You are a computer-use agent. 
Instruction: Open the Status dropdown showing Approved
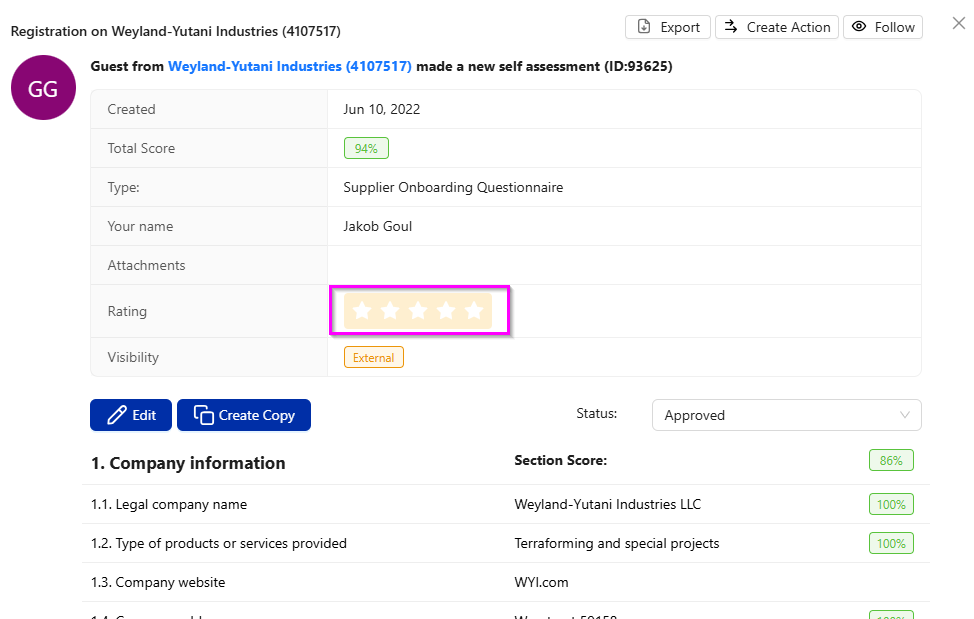click(x=786, y=415)
